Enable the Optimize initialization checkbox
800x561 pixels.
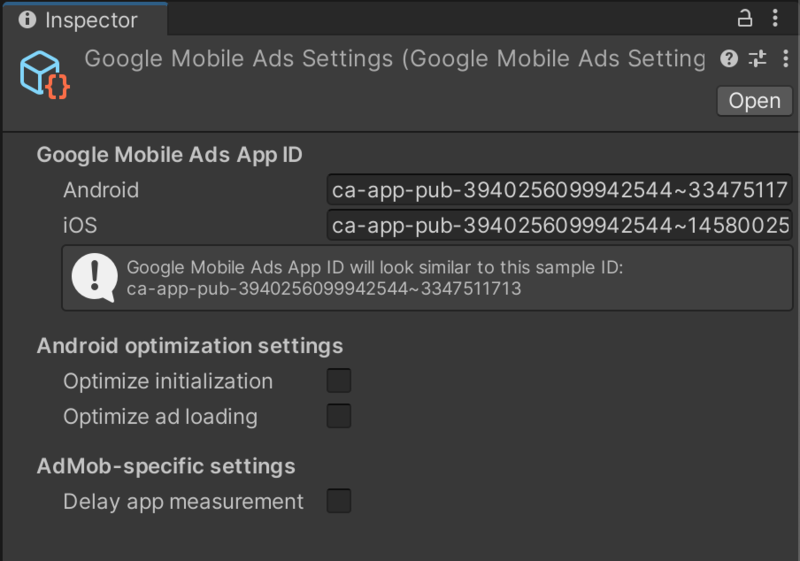339,380
